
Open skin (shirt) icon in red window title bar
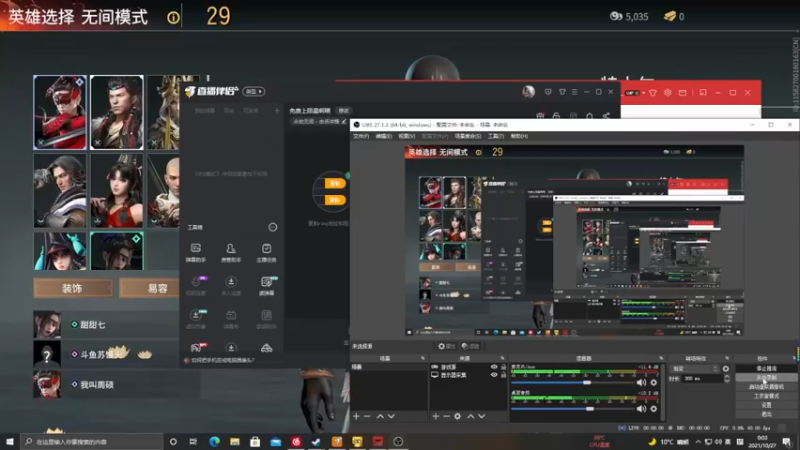pyautogui.click(x=653, y=93)
